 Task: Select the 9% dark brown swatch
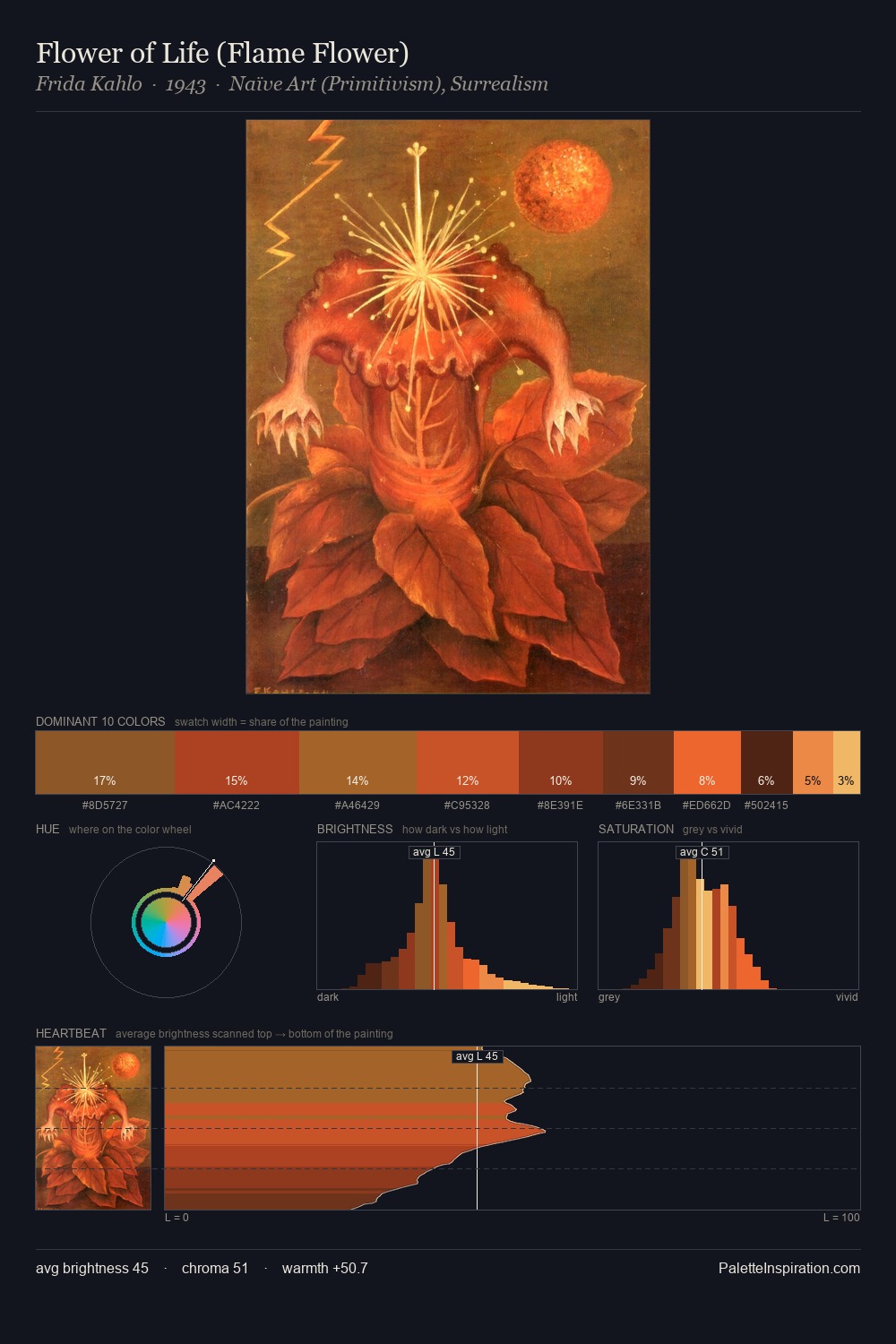[x=638, y=762]
